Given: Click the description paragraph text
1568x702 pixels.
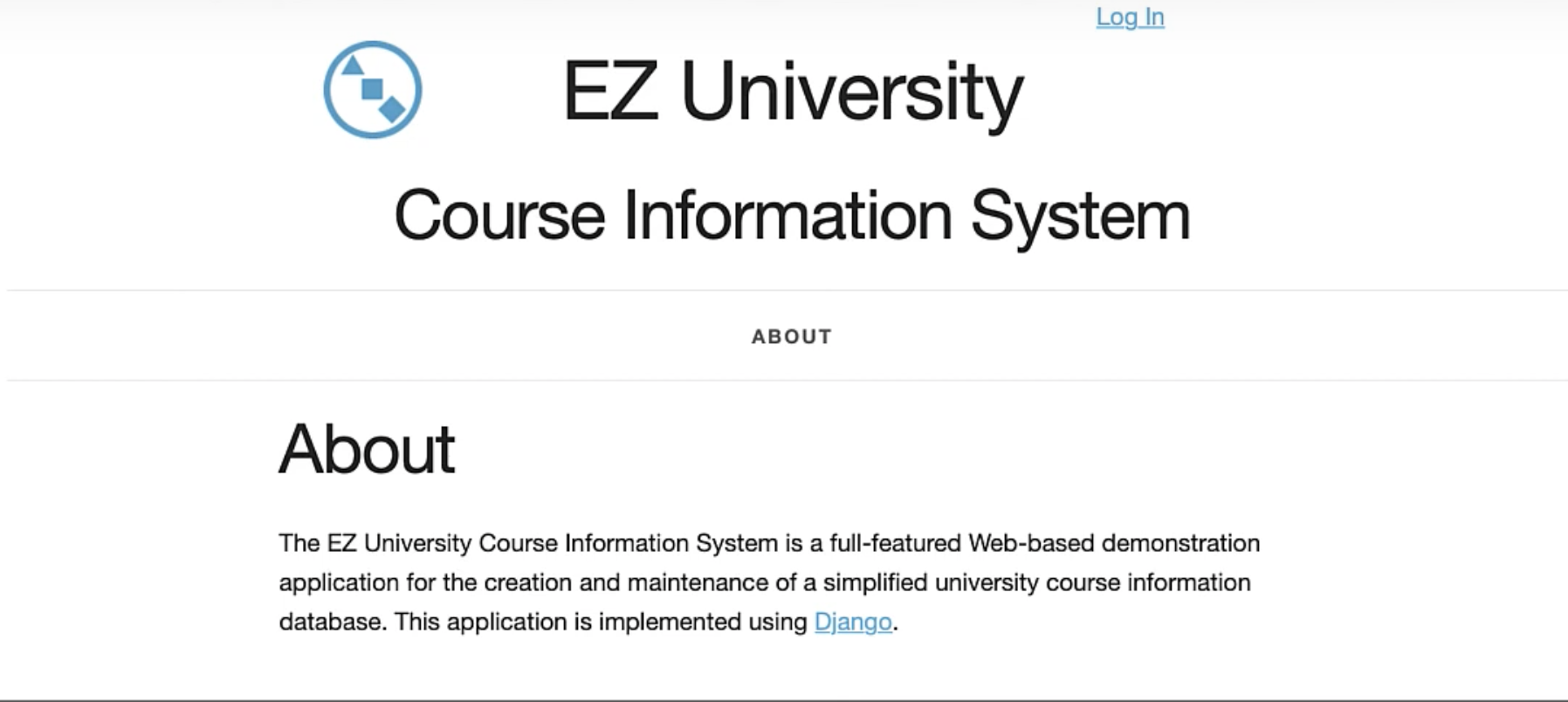Looking at the screenshot, I should coord(768,581).
